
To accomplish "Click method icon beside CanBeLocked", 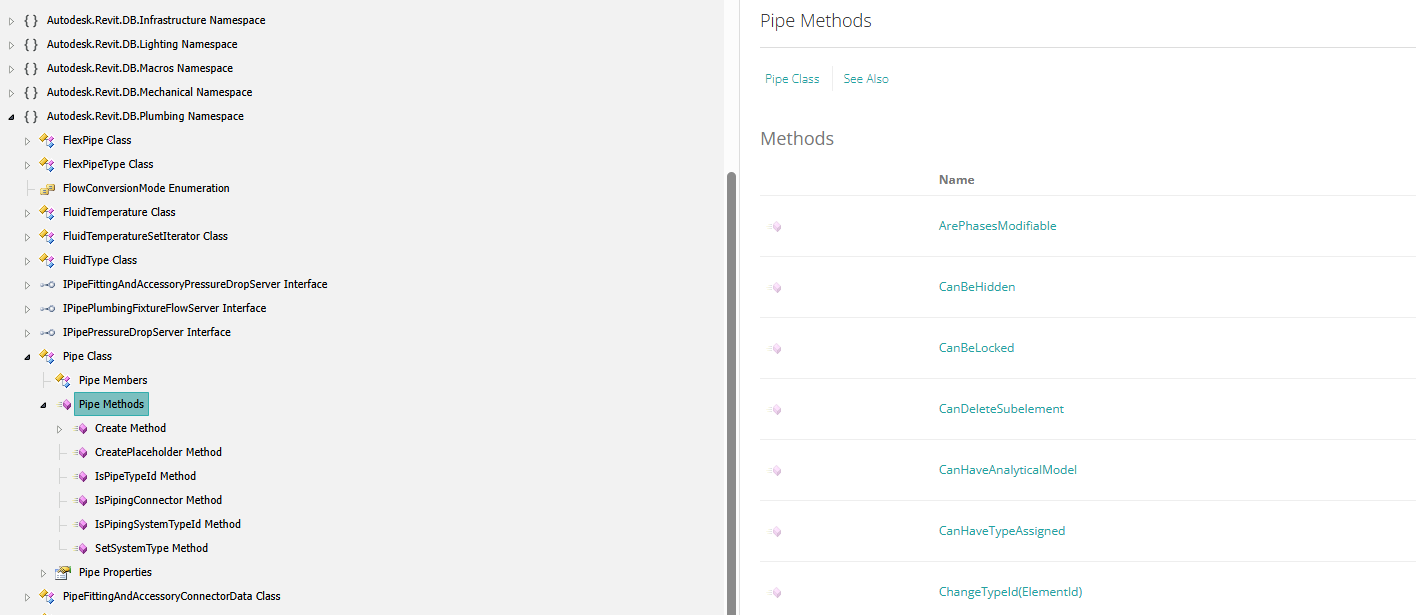I will tap(774, 349).
